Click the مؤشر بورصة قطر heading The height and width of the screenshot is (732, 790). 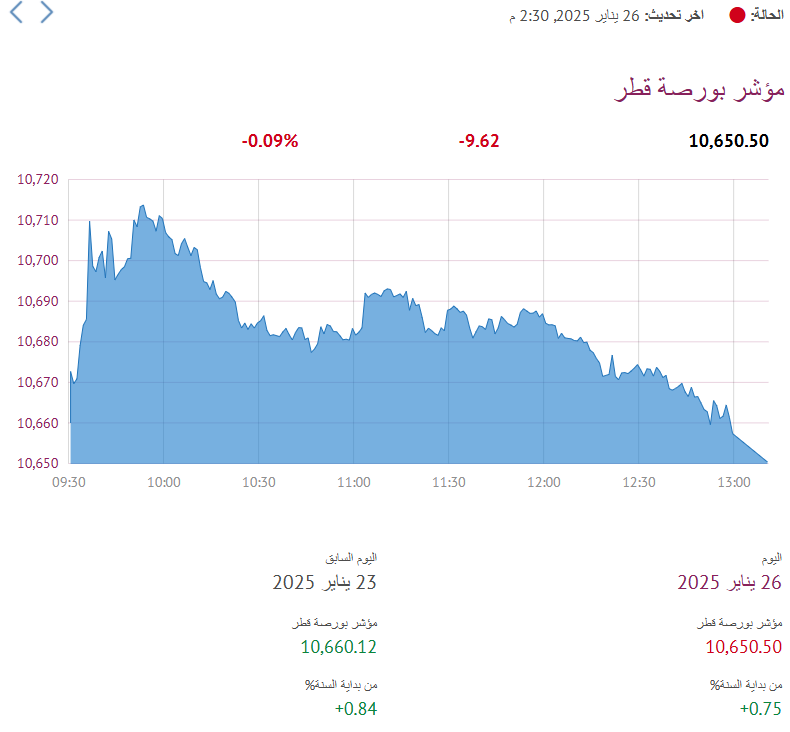click(699, 89)
